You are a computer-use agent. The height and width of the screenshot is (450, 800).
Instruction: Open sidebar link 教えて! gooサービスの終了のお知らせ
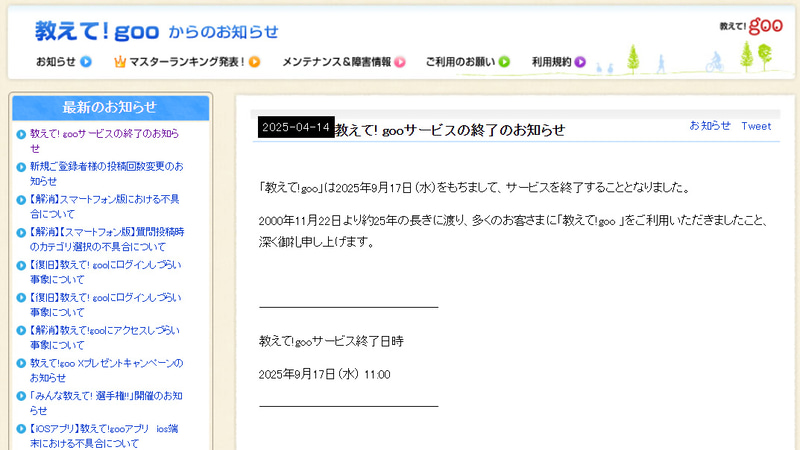click(105, 141)
